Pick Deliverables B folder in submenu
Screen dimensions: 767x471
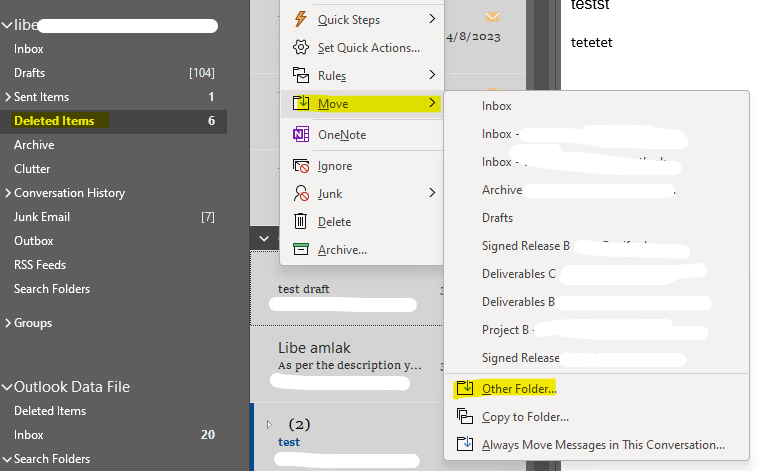(596, 302)
